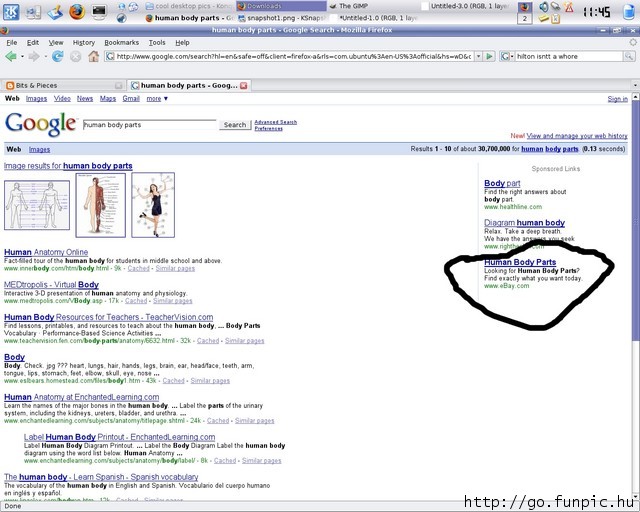Screen dimensions: 640x512
Task: Click the panel clock showing 11:45
Action: coord(597,12)
